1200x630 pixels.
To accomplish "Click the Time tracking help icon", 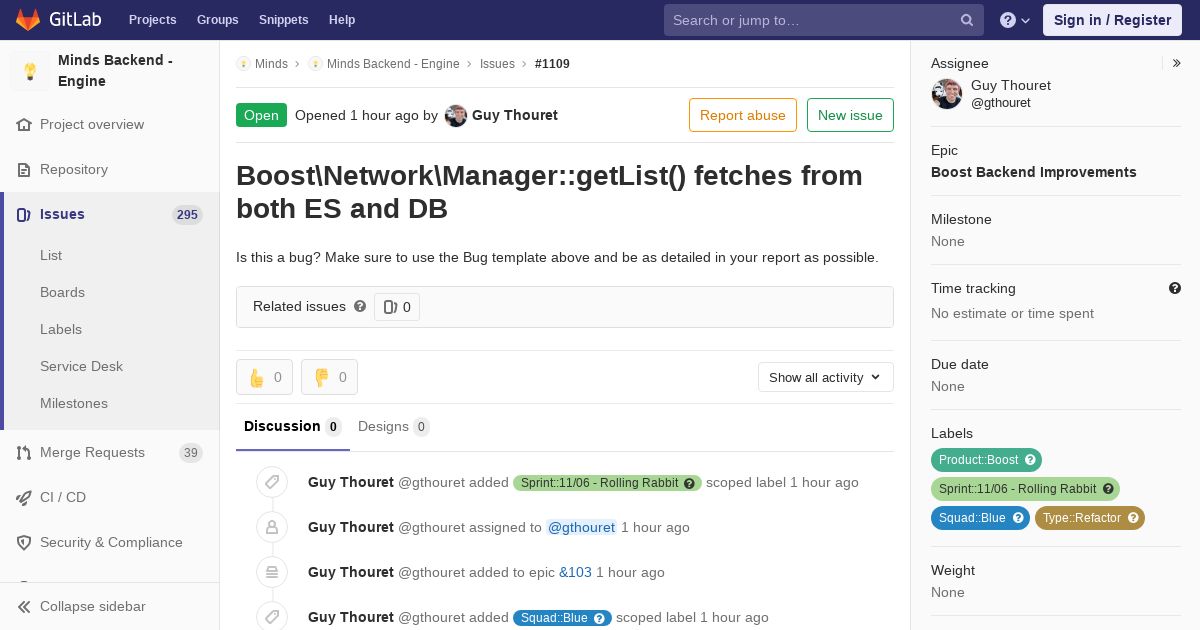I will click(1175, 288).
